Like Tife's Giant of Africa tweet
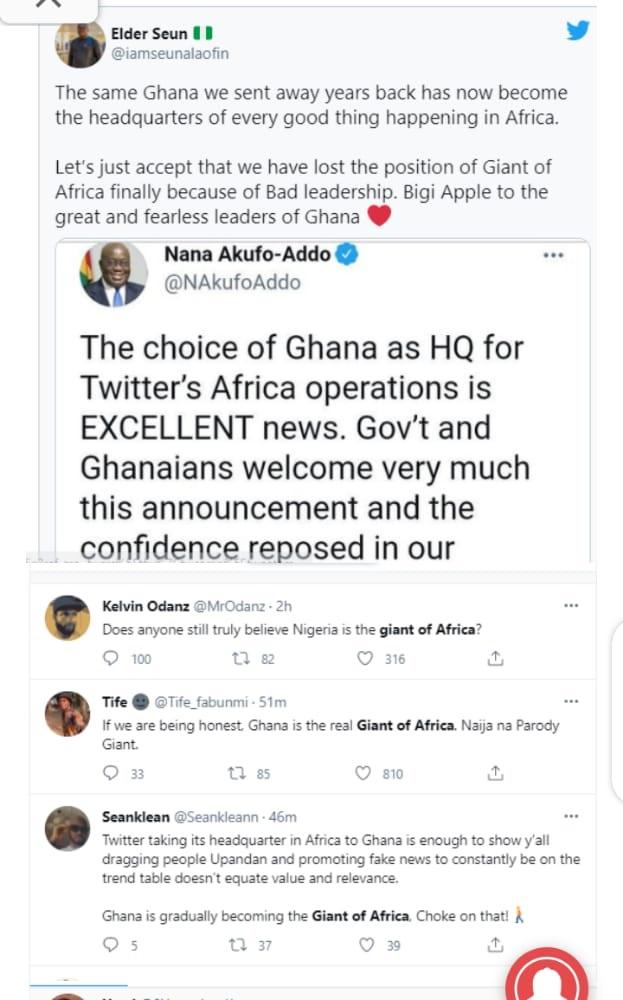This screenshot has width=623, height=1000. 366,773
